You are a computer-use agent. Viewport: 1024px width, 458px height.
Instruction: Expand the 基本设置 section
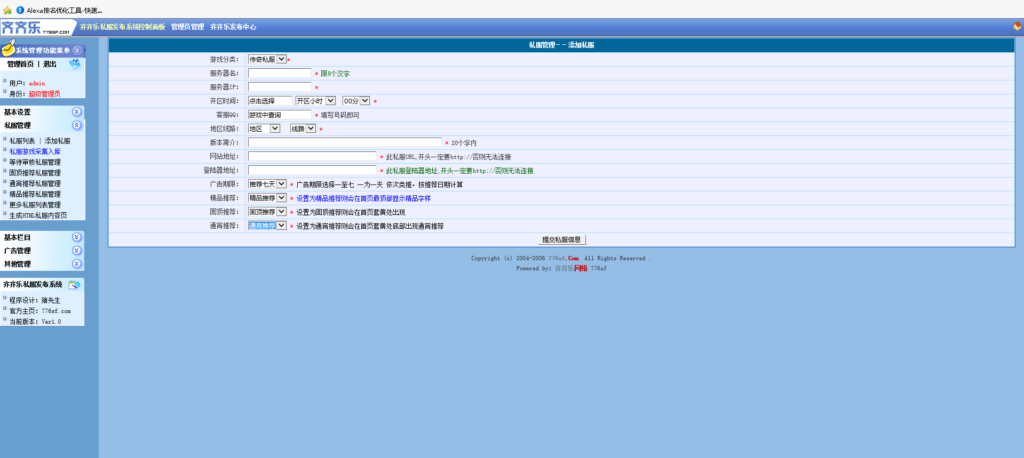click(77, 112)
